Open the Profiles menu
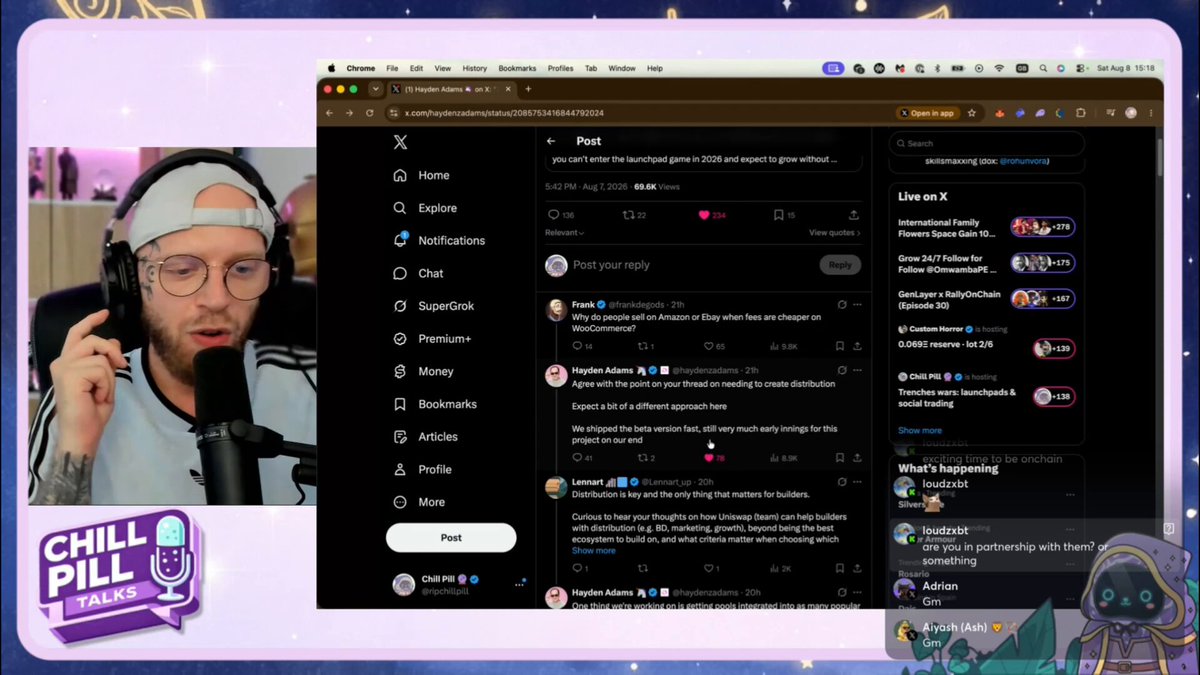 (560, 68)
